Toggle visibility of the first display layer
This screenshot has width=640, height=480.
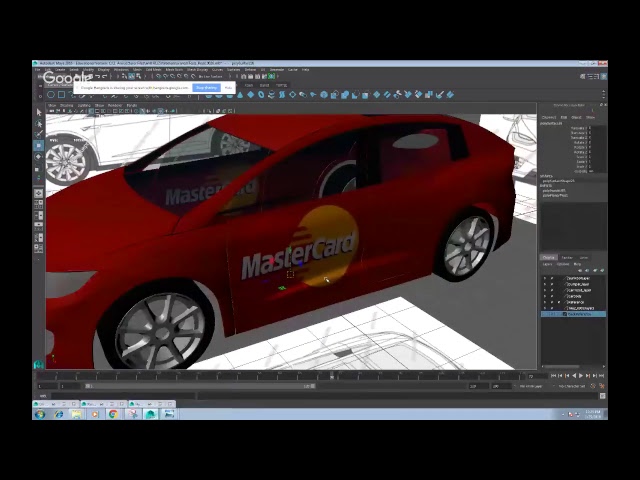point(544,278)
